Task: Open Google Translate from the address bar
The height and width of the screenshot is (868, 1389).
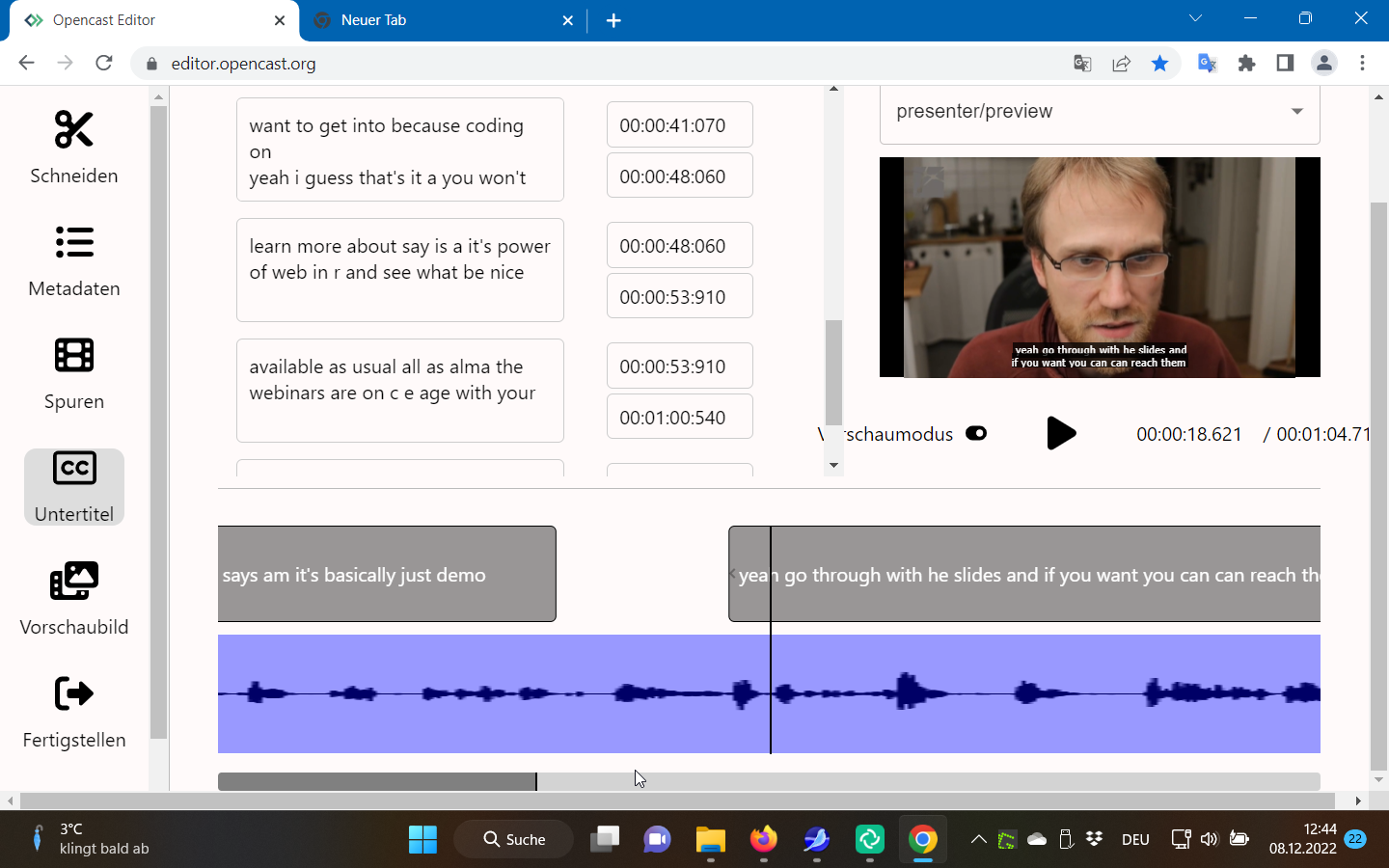Action: click(x=1081, y=63)
